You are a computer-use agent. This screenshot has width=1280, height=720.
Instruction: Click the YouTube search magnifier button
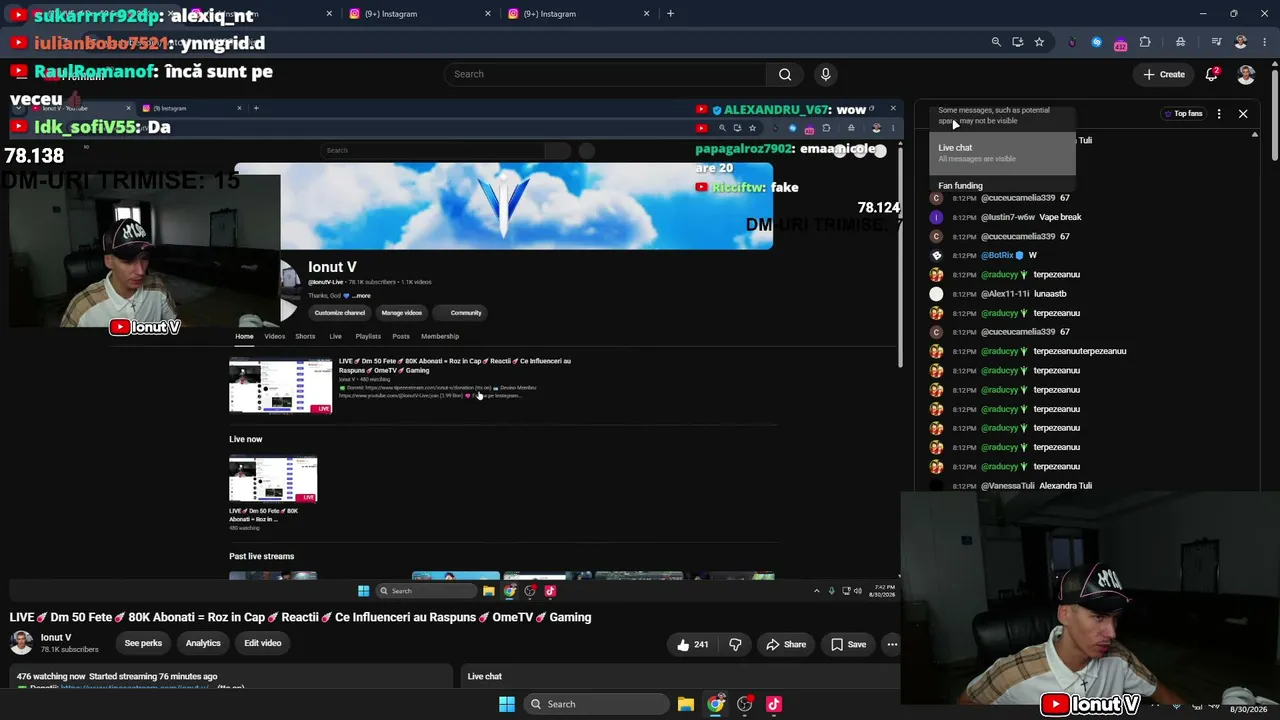[785, 74]
